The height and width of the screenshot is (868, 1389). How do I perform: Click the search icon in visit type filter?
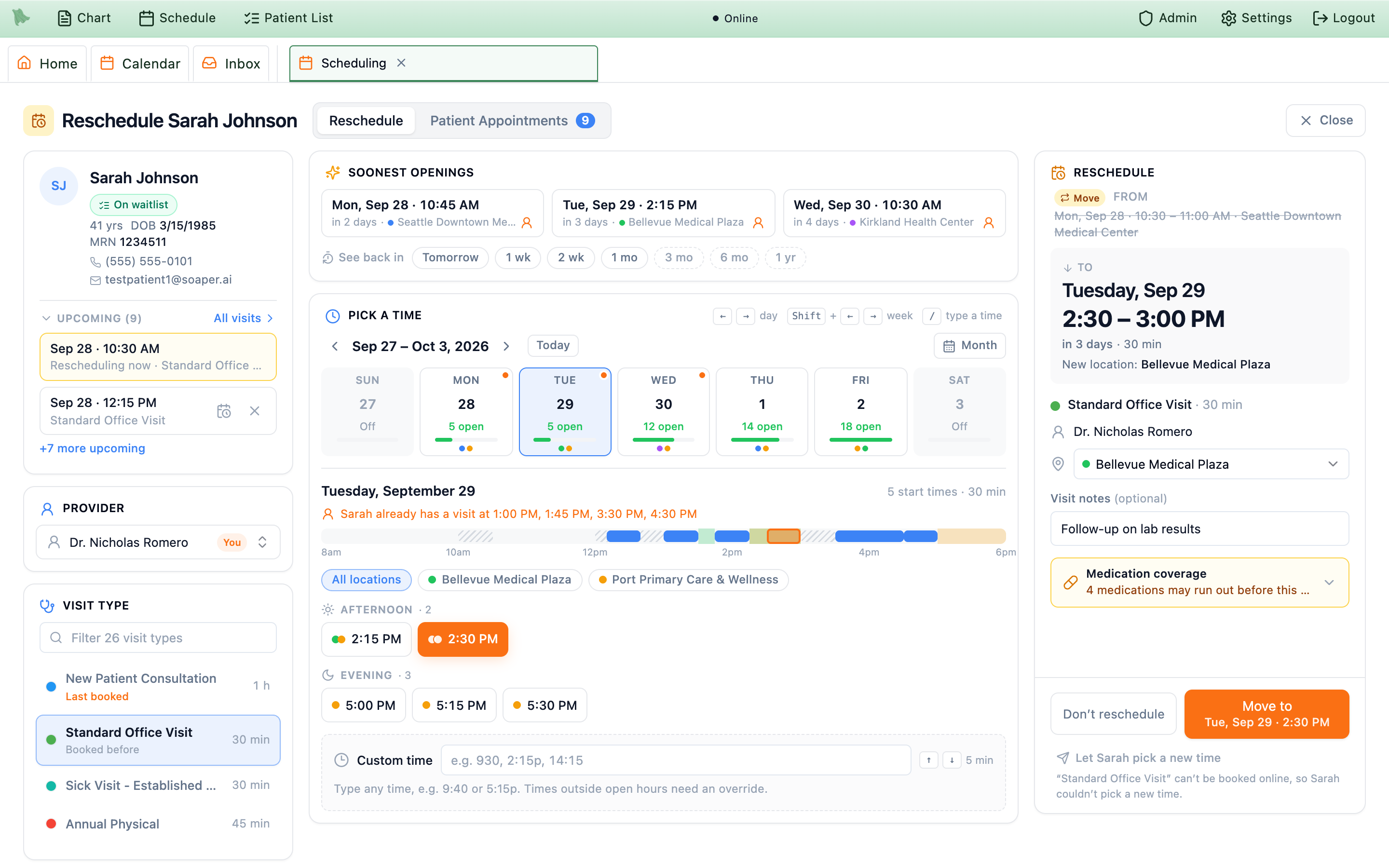56,638
